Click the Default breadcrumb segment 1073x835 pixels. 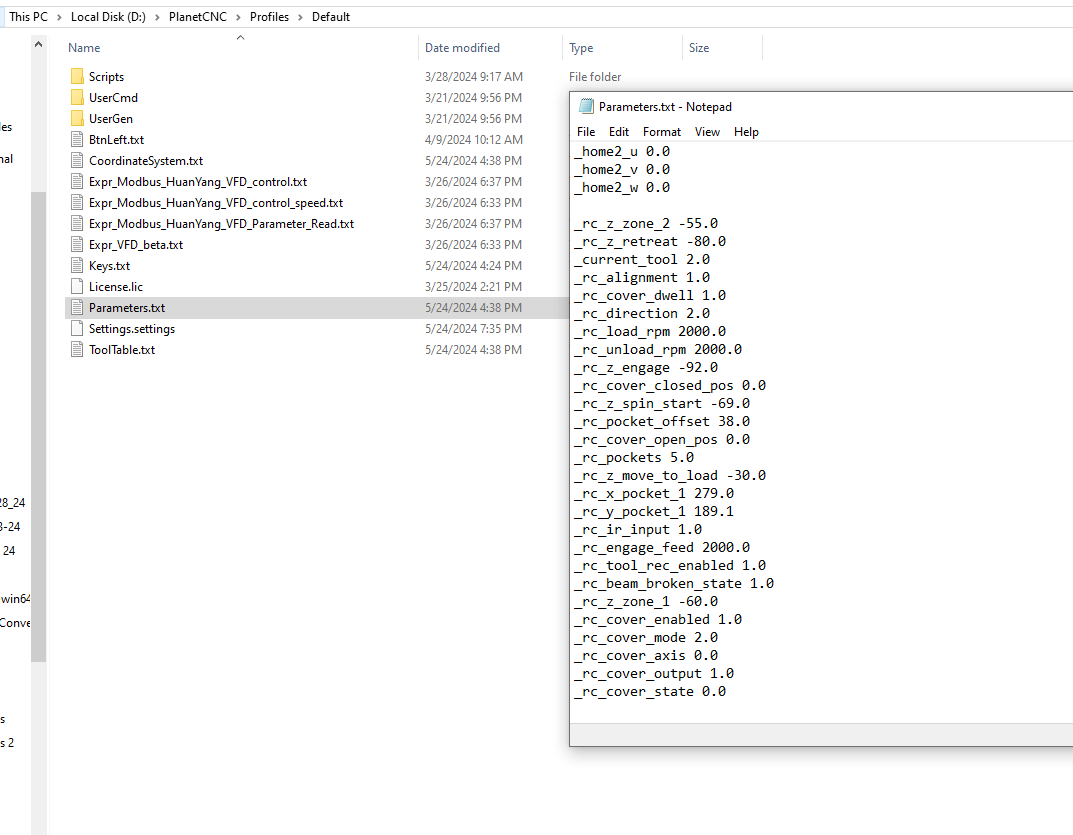pos(331,17)
